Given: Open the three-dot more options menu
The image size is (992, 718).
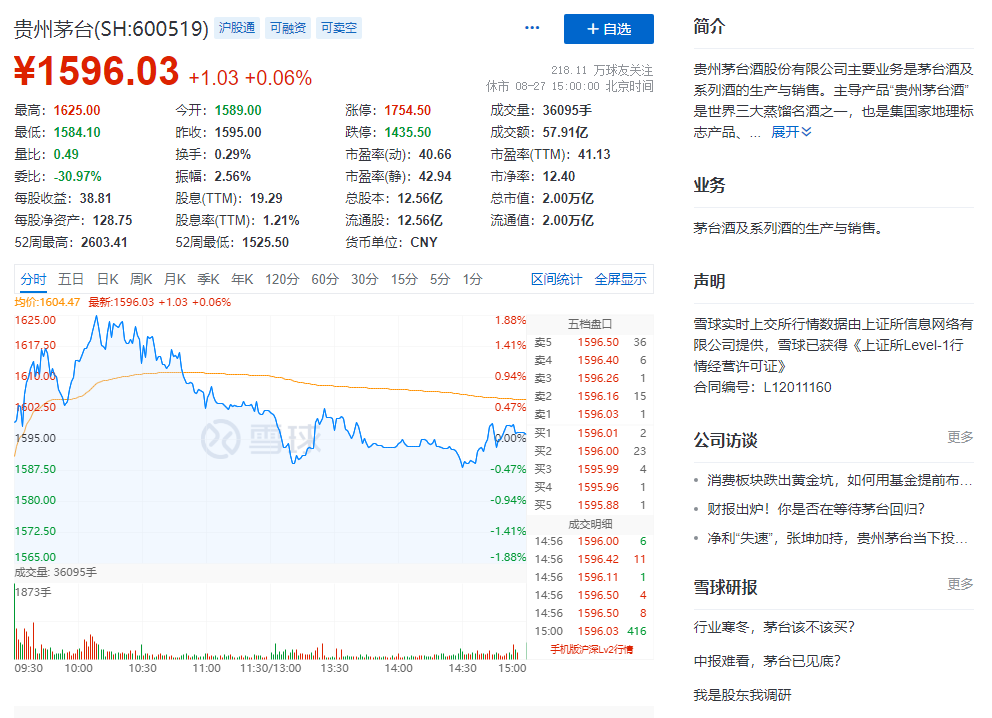Looking at the screenshot, I should click(x=532, y=28).
